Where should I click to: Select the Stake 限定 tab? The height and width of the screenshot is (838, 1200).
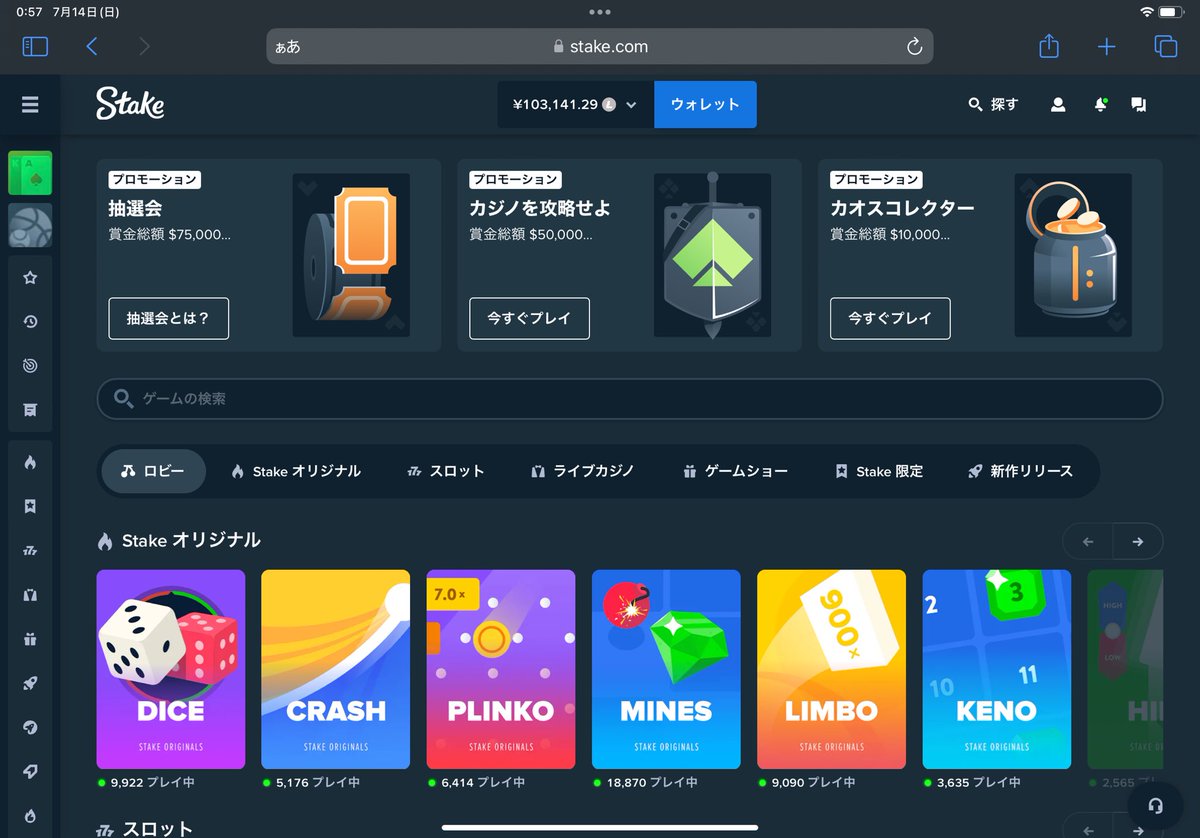pyautogui.click(x=879, y=471)
